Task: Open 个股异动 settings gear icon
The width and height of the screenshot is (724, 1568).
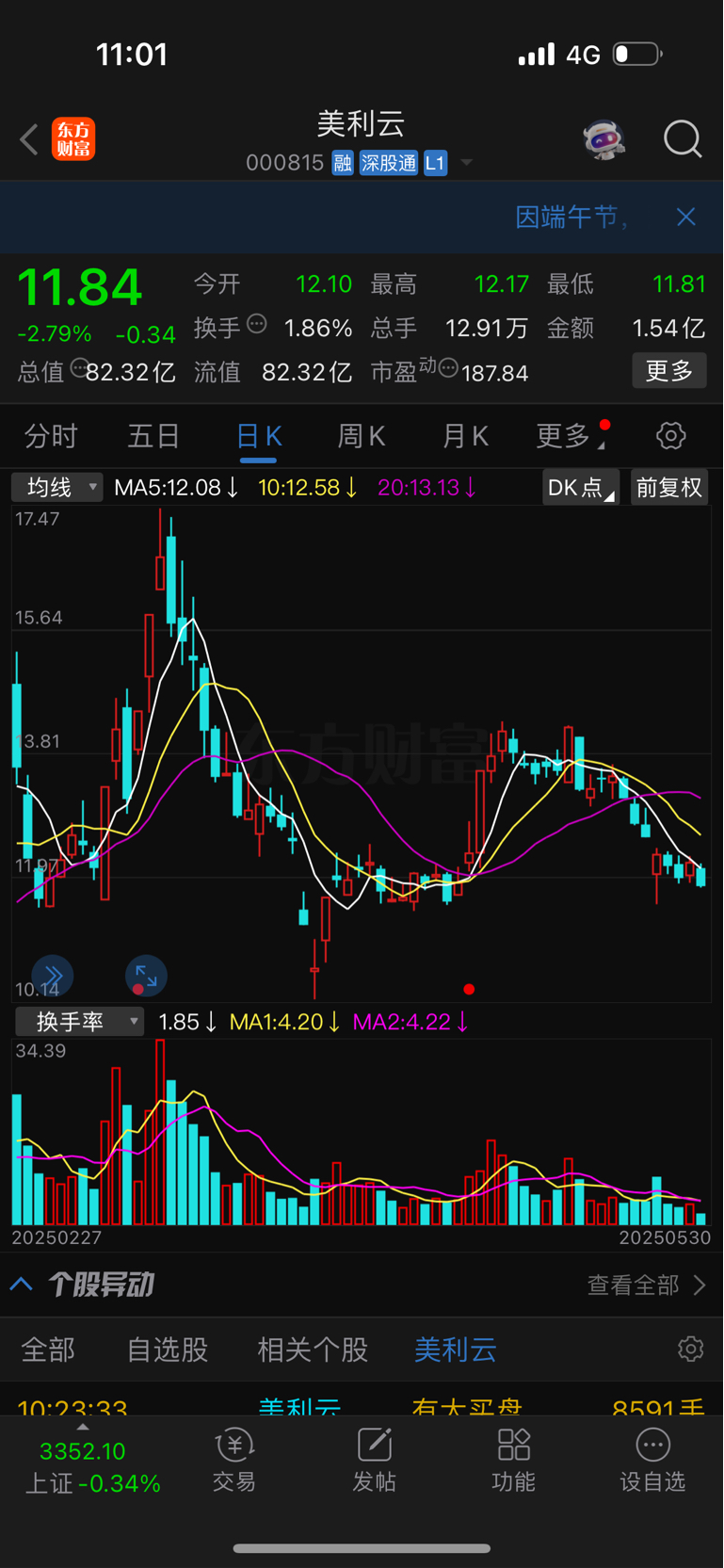Action: [690, 1349]
